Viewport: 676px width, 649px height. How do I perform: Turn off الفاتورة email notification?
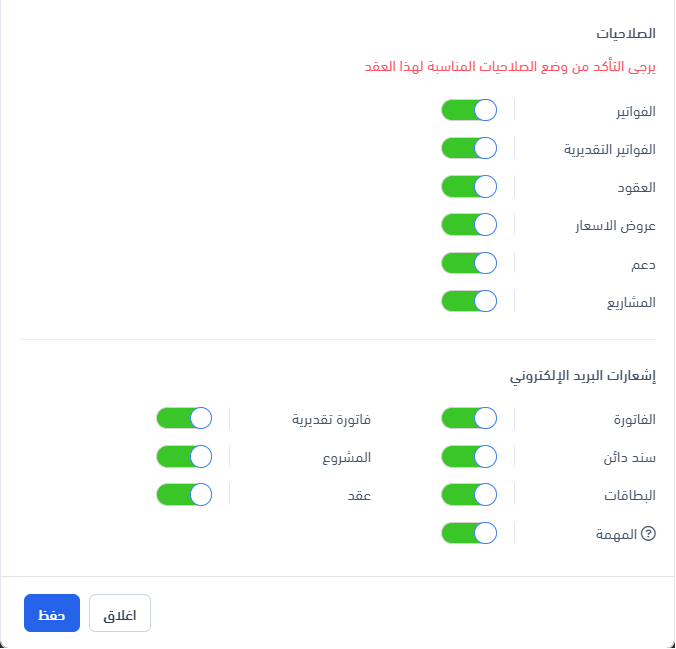coord(469,418)
